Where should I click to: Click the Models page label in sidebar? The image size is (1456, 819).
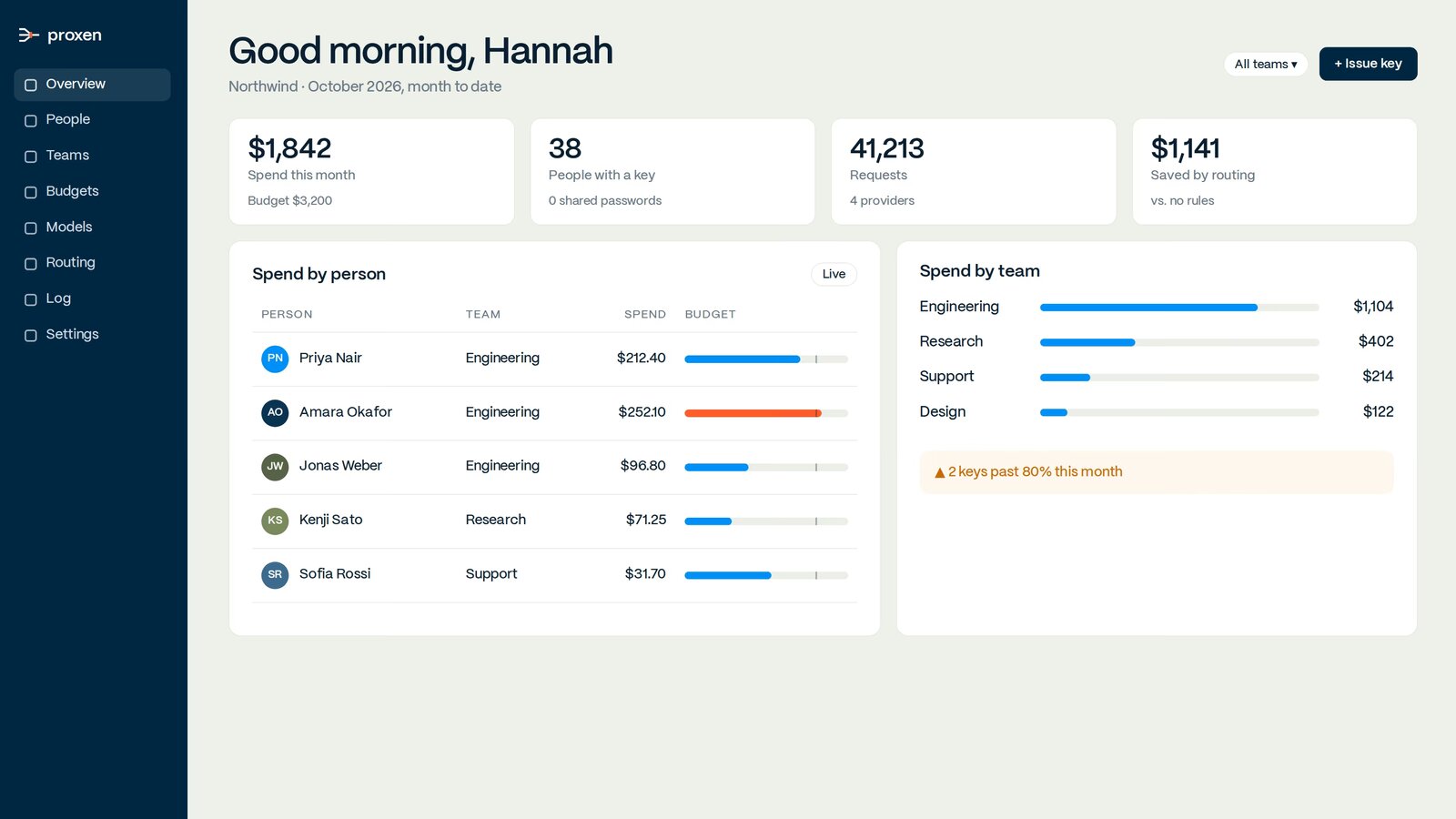[x=69, y=227]
